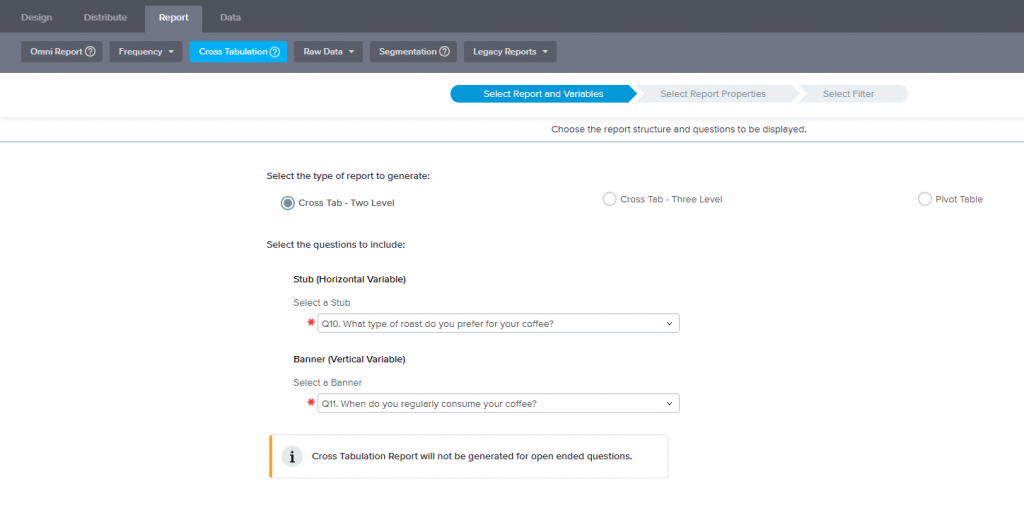Open the Select a Banner dropdown
Image resolution: width=1024 pixels, height=506 pixels.
[x=498, y=403]
